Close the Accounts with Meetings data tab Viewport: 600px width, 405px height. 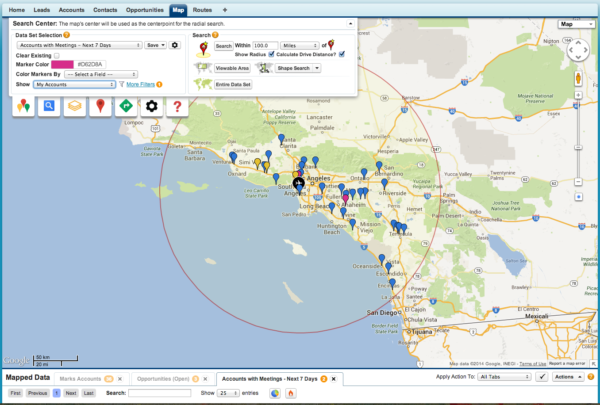334,379
